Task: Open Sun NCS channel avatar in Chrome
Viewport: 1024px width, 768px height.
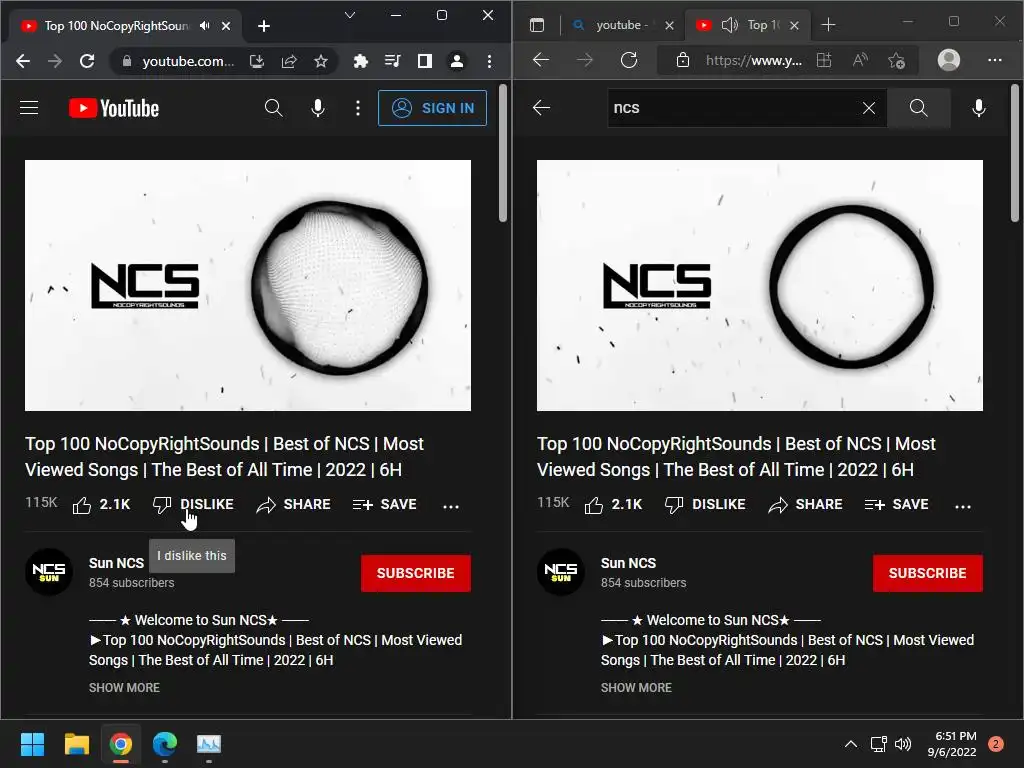Action: (49, 571)
